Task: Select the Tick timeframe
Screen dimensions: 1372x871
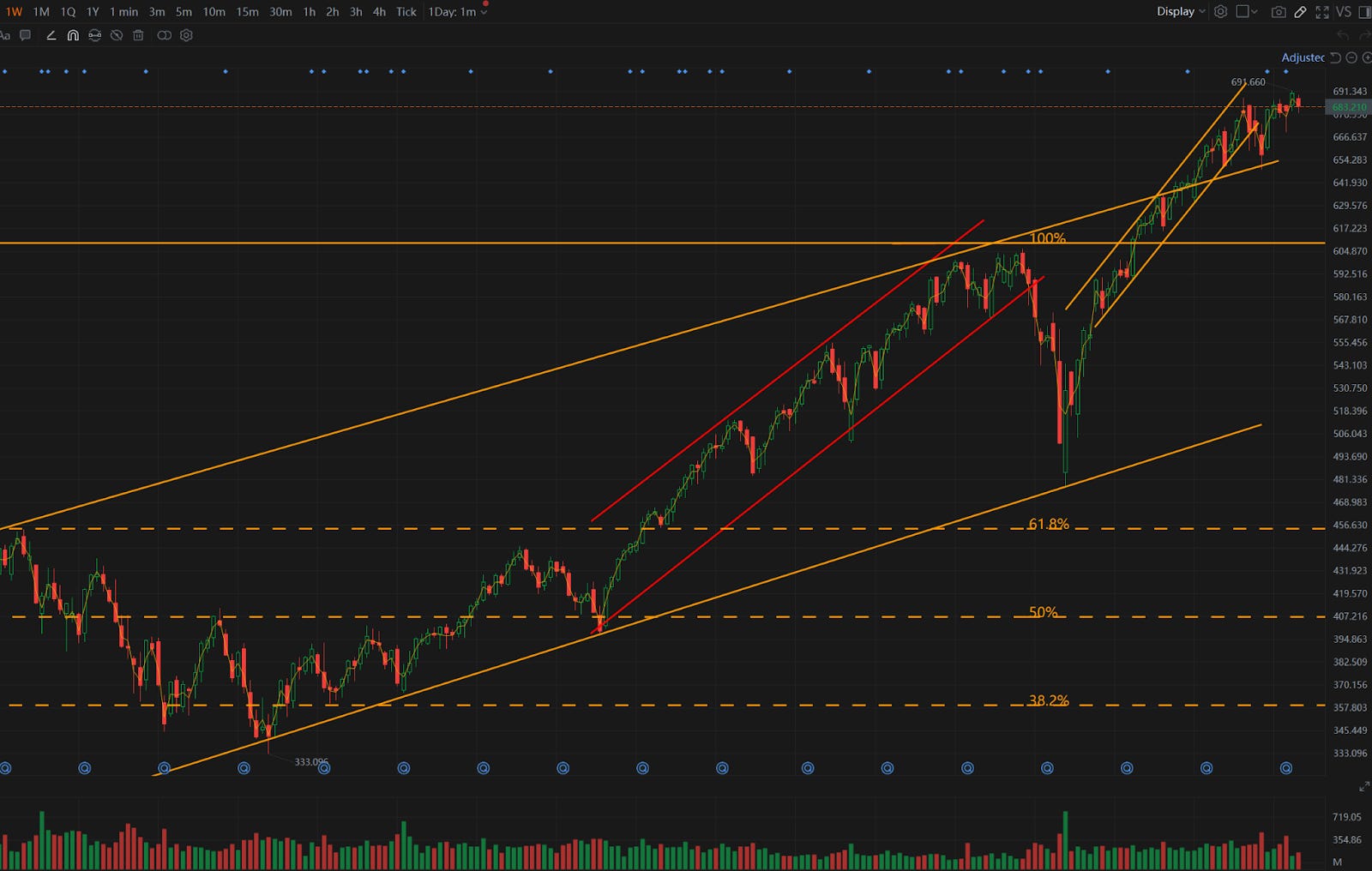Action: 405,12
